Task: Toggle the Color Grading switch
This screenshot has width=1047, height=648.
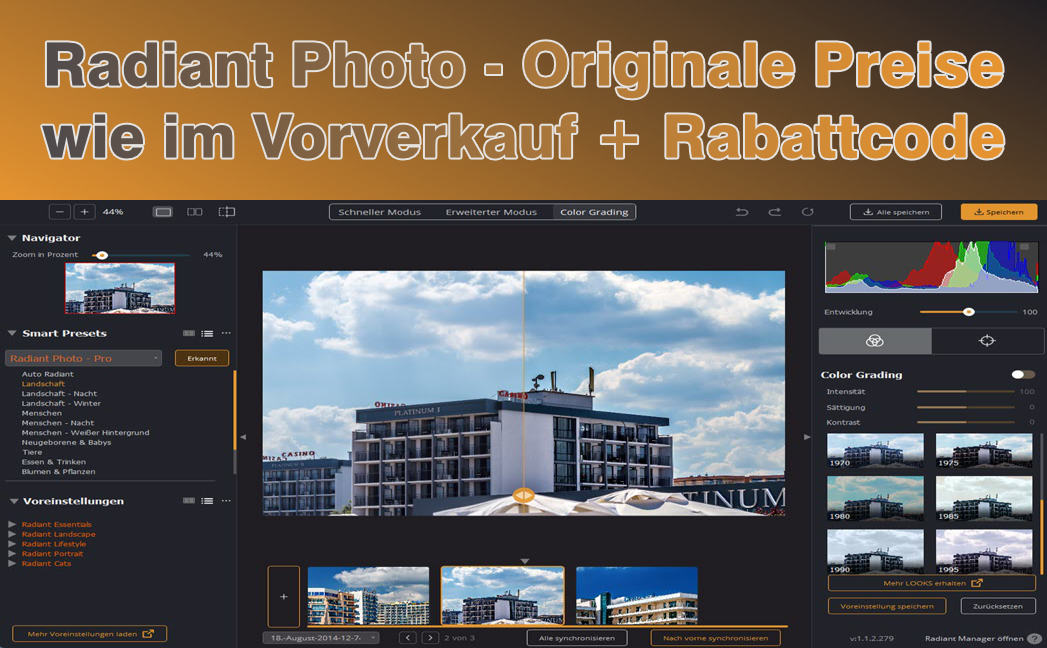Action: tap(1022, 375)
